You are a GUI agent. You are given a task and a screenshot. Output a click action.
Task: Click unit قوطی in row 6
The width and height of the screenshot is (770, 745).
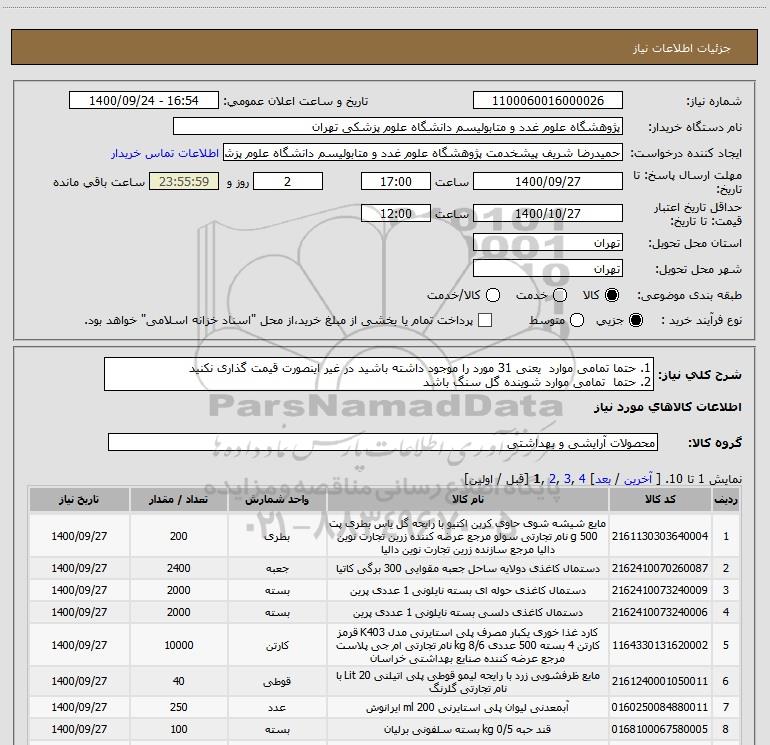(277, 682)
